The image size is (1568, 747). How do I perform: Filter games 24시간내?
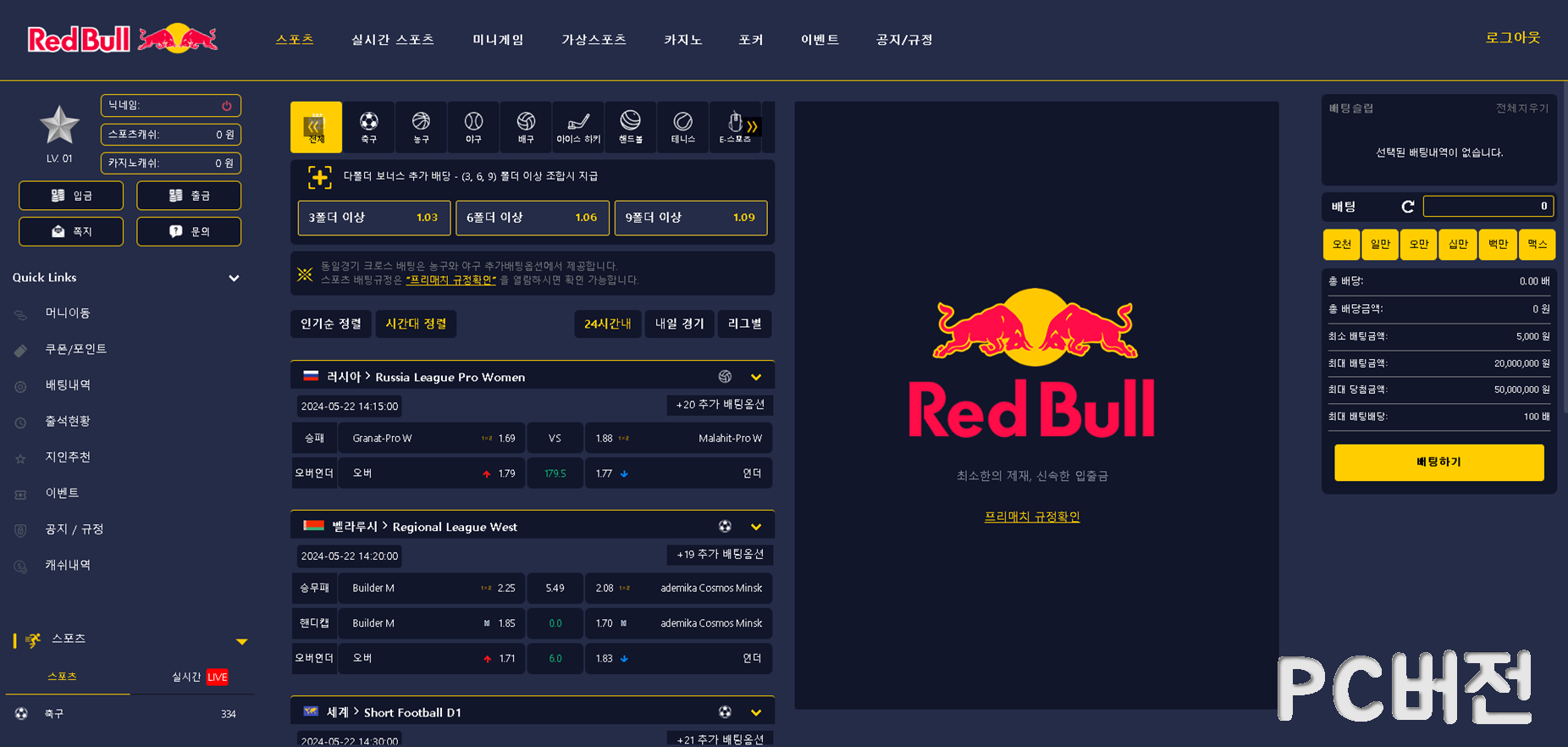tap(608, 324)
